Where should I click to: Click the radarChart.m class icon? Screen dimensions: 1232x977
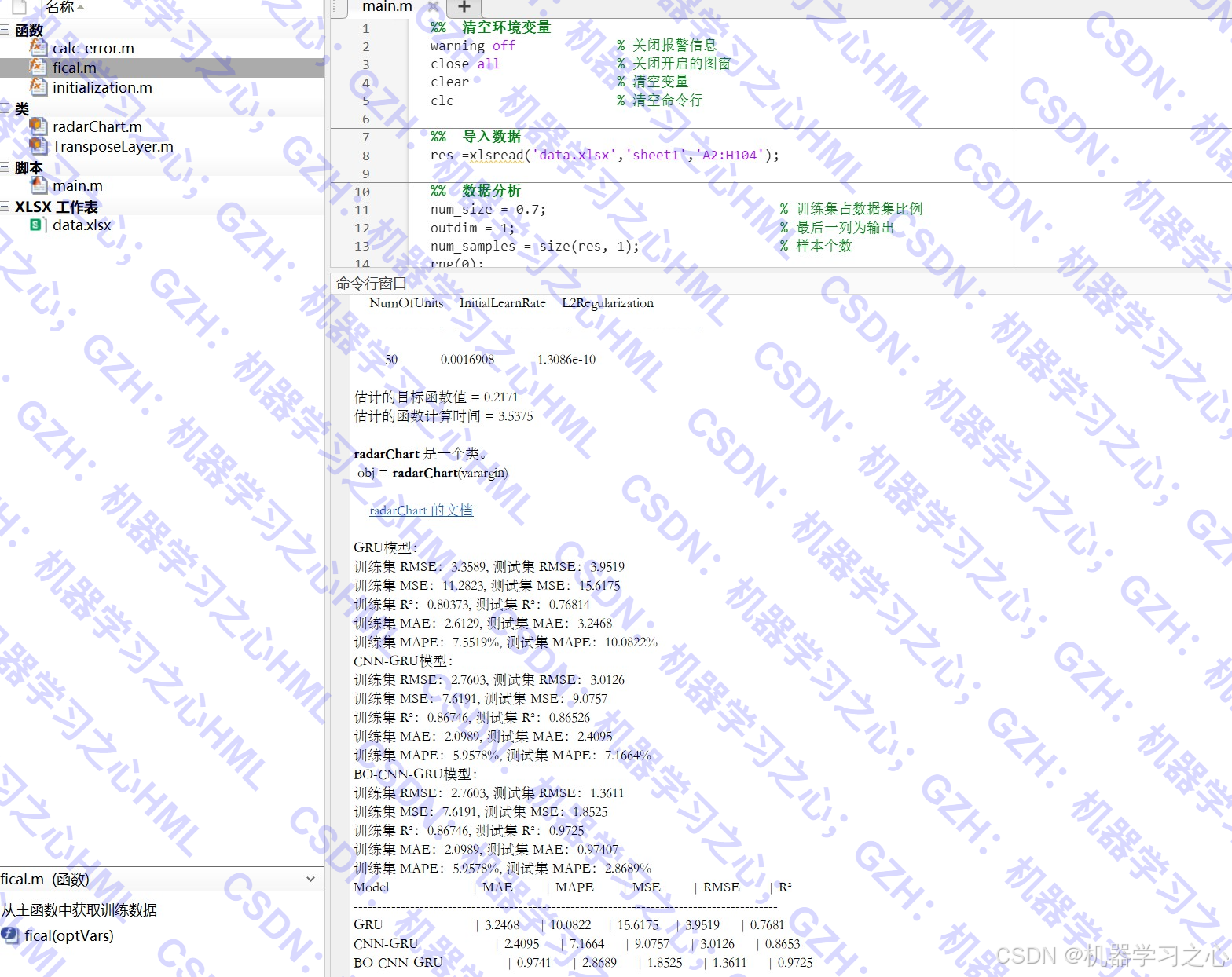point(38,126)
